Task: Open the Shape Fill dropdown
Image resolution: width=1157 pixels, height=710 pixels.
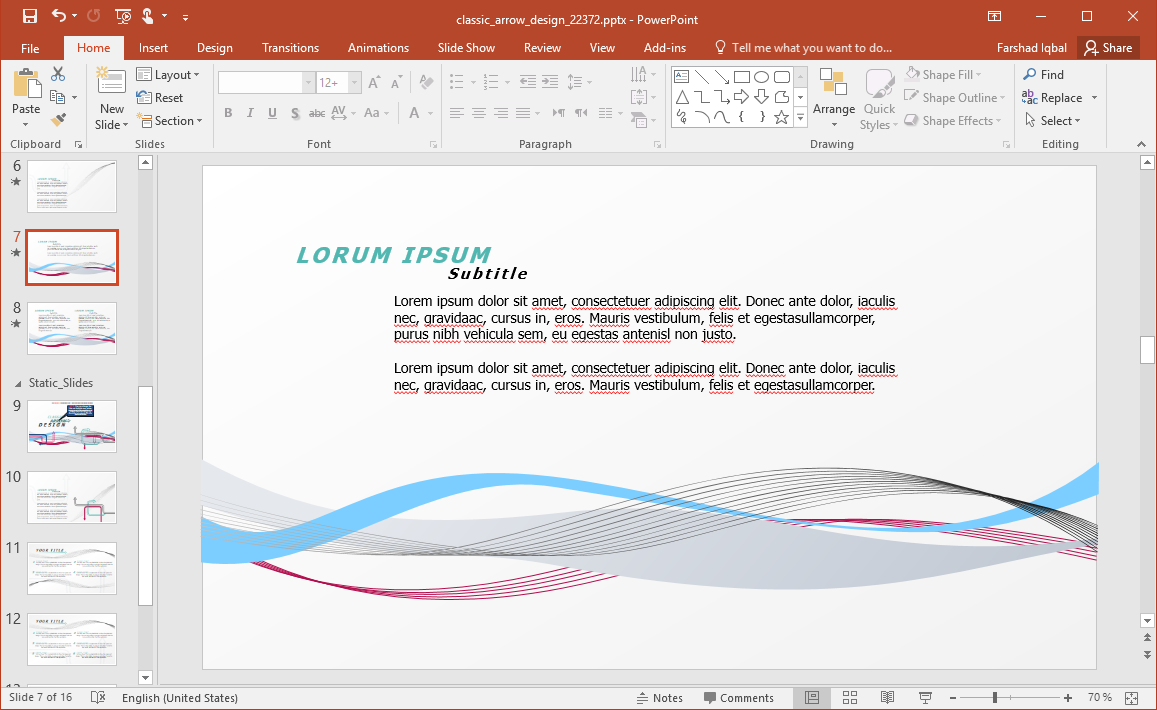Action: [944, 75]
